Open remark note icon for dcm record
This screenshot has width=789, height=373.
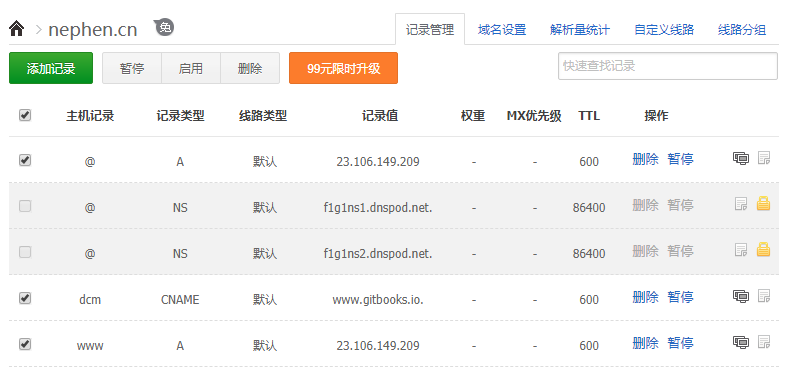coord(764,296)
